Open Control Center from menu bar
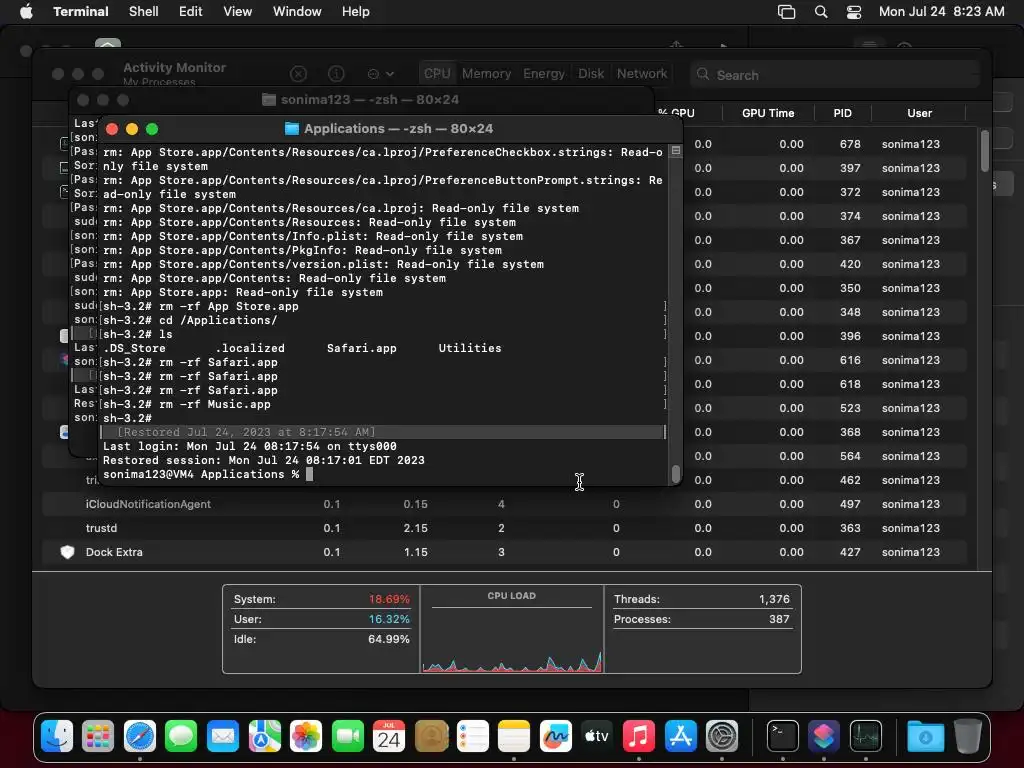This screenshot has width=1024, height=768. pos(854,12)
